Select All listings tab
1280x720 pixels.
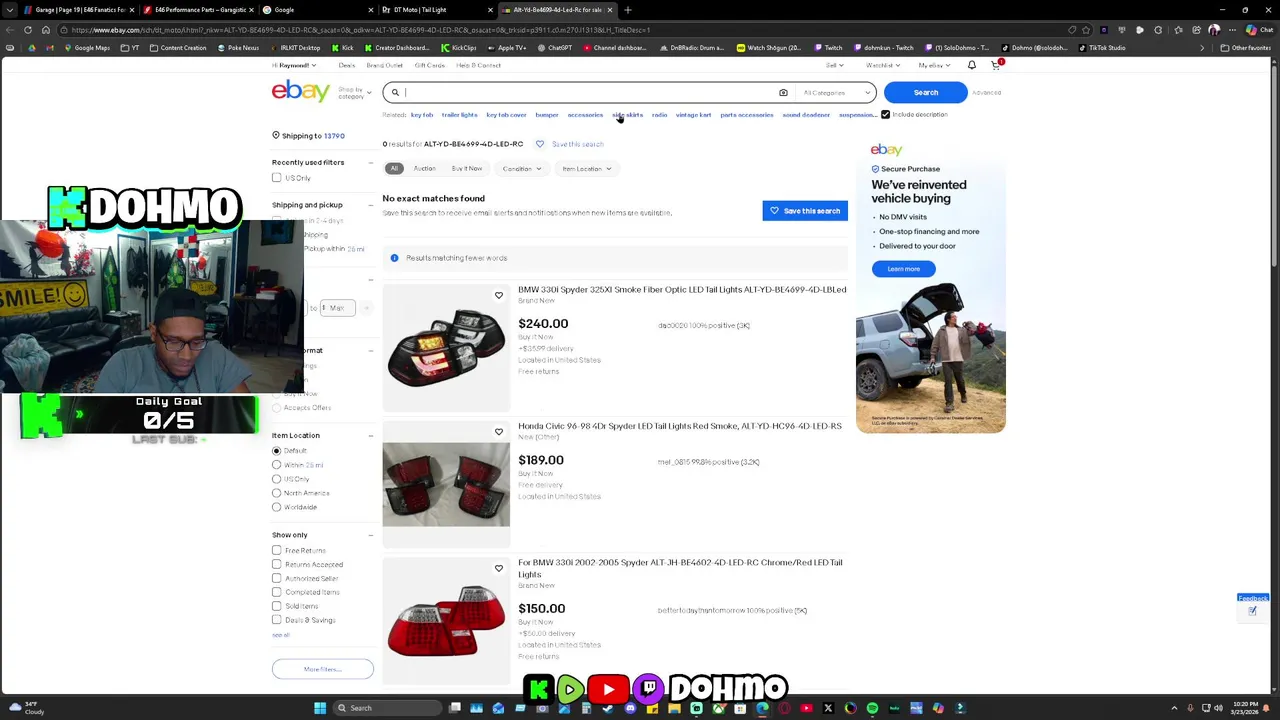[394, 169]
